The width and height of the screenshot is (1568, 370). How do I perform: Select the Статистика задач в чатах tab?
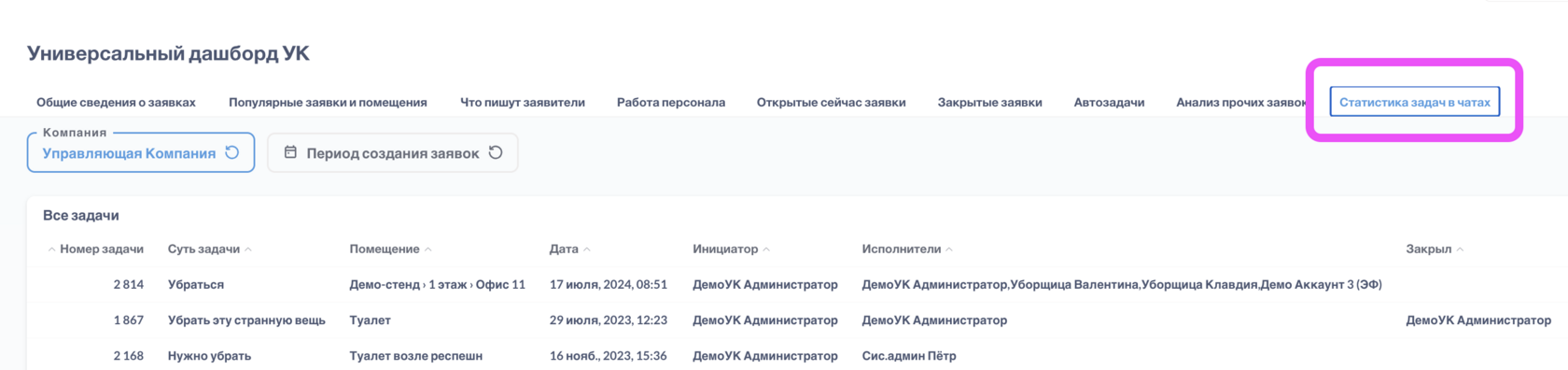1414,102
